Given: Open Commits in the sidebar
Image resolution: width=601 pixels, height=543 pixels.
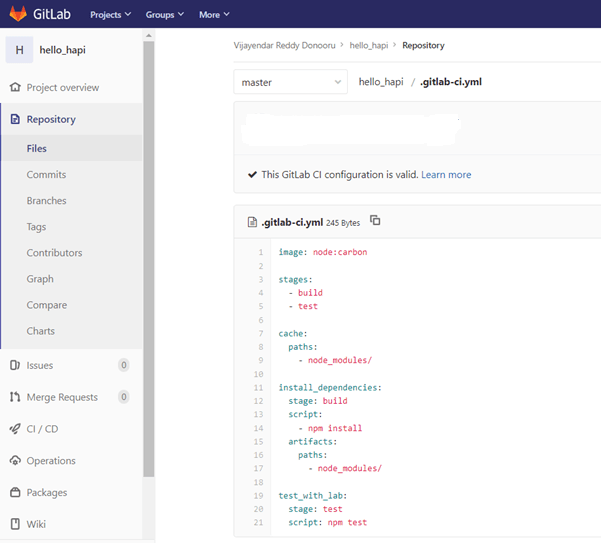Looking at the screenshot, I should [46, 174].
